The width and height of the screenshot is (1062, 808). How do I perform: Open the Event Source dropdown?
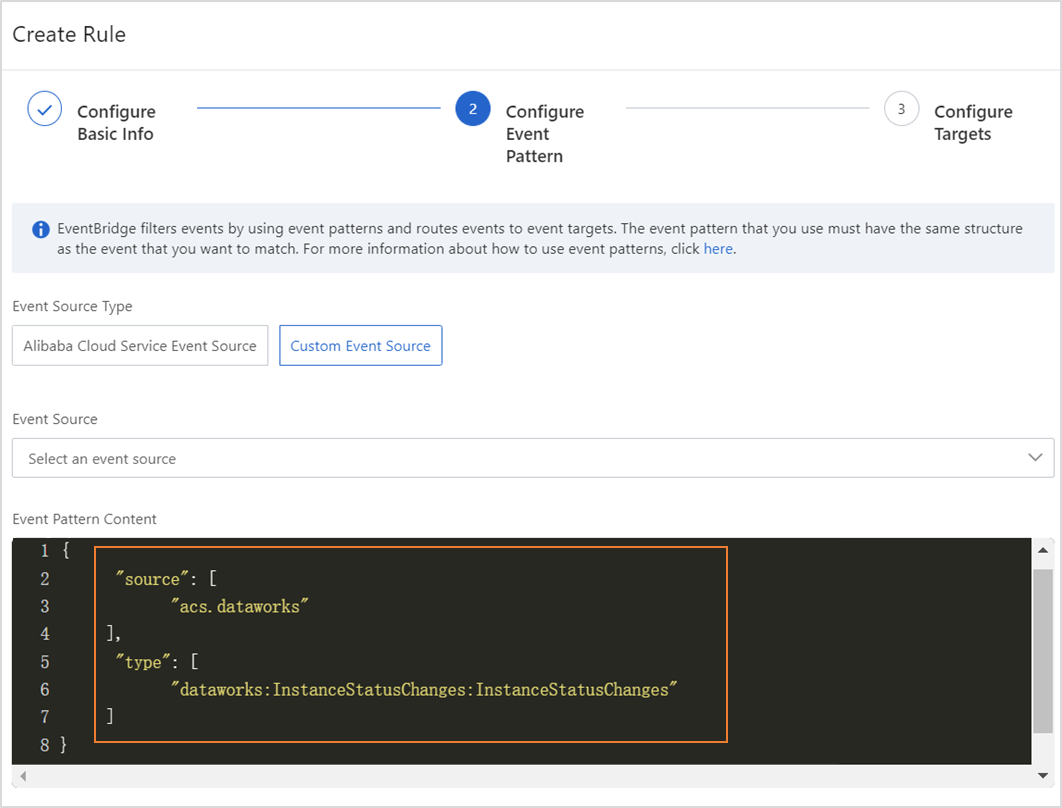tap(520, 458)
